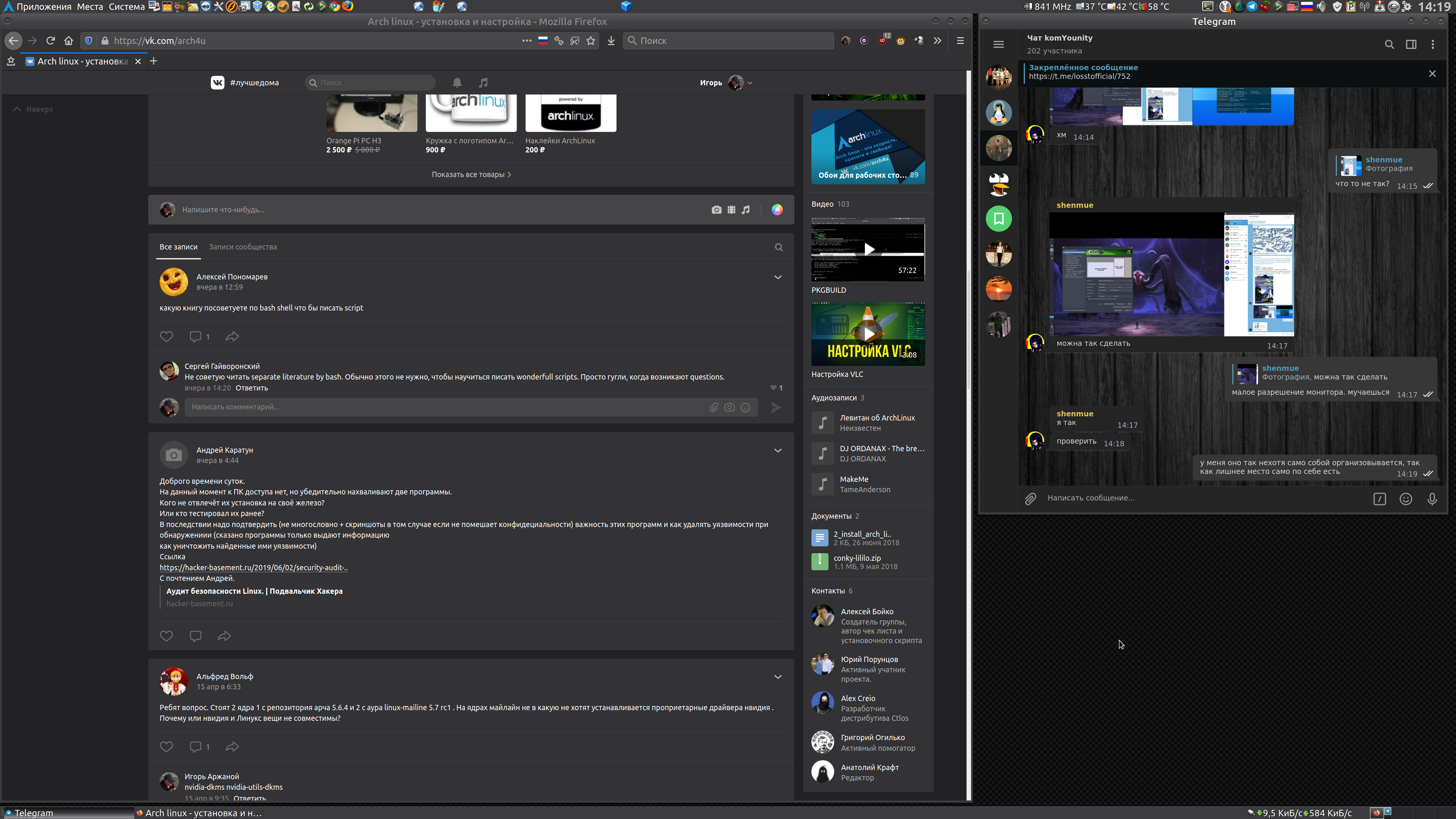Viewport: 1456px width, 819px height.
Task: Open conky-lililo.zip document
Action: click(x=857, y=559)
